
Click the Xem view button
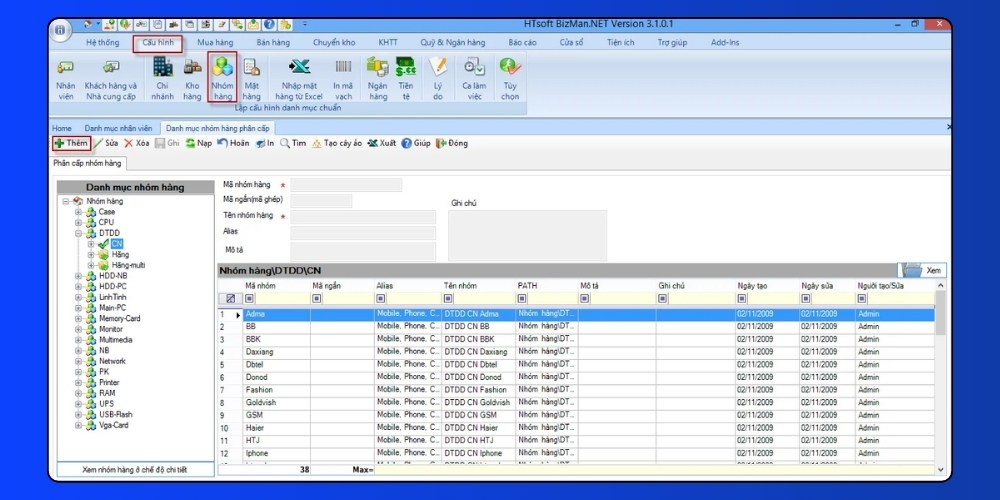pyautogui.click(x=922, y=270)
